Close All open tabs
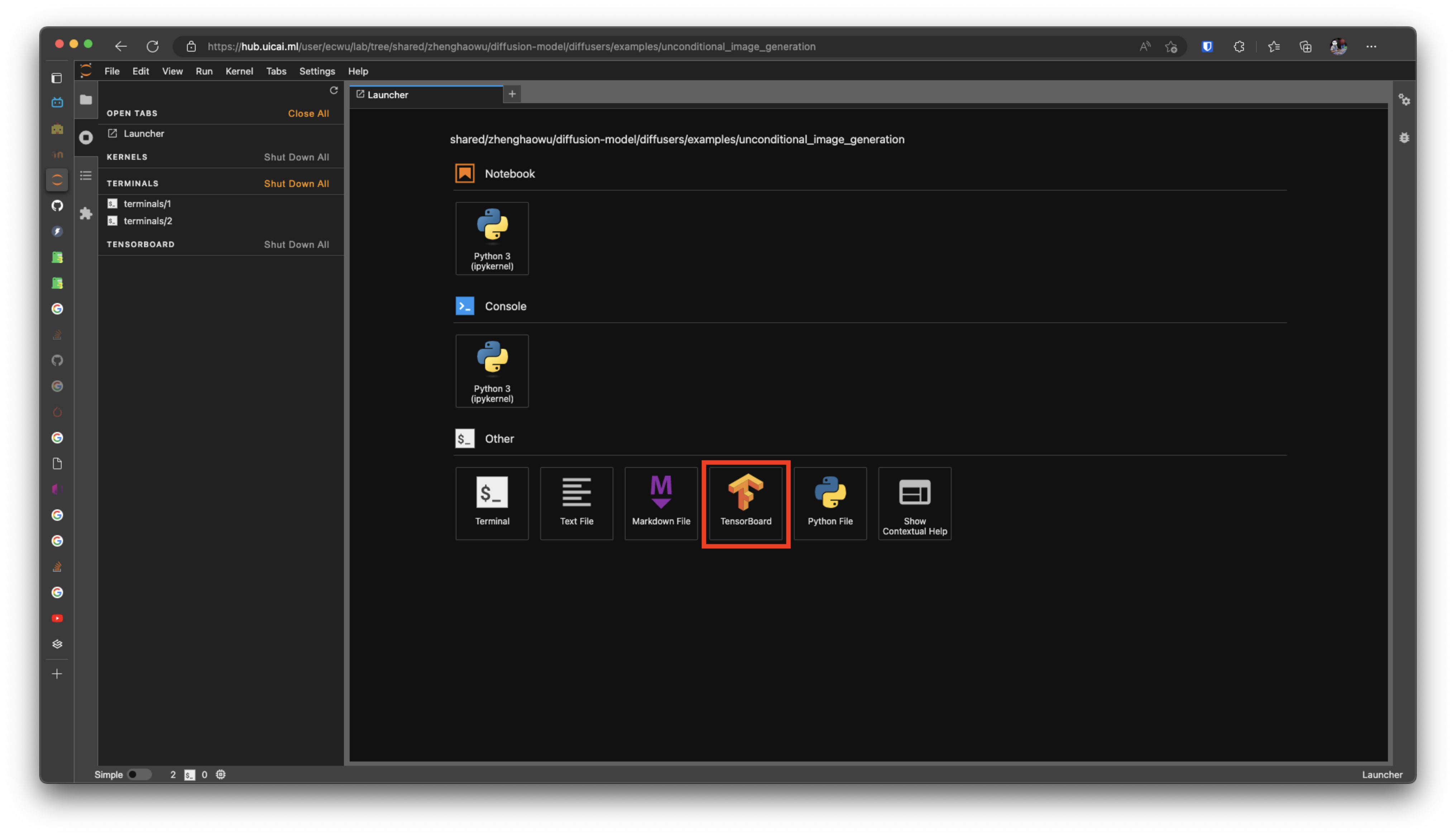 point(308,113)
